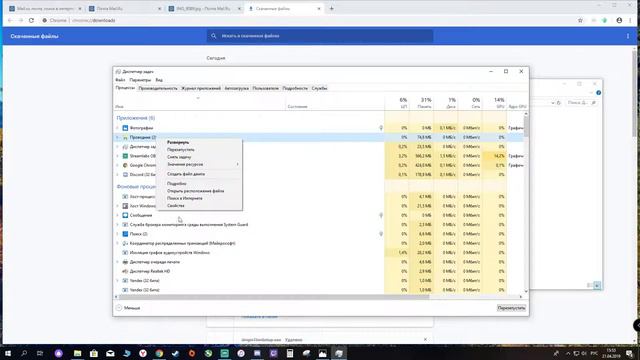Screen dimensions: 640x360
Task: Sort processes by the Диск column header
Action: click(445, 103)
